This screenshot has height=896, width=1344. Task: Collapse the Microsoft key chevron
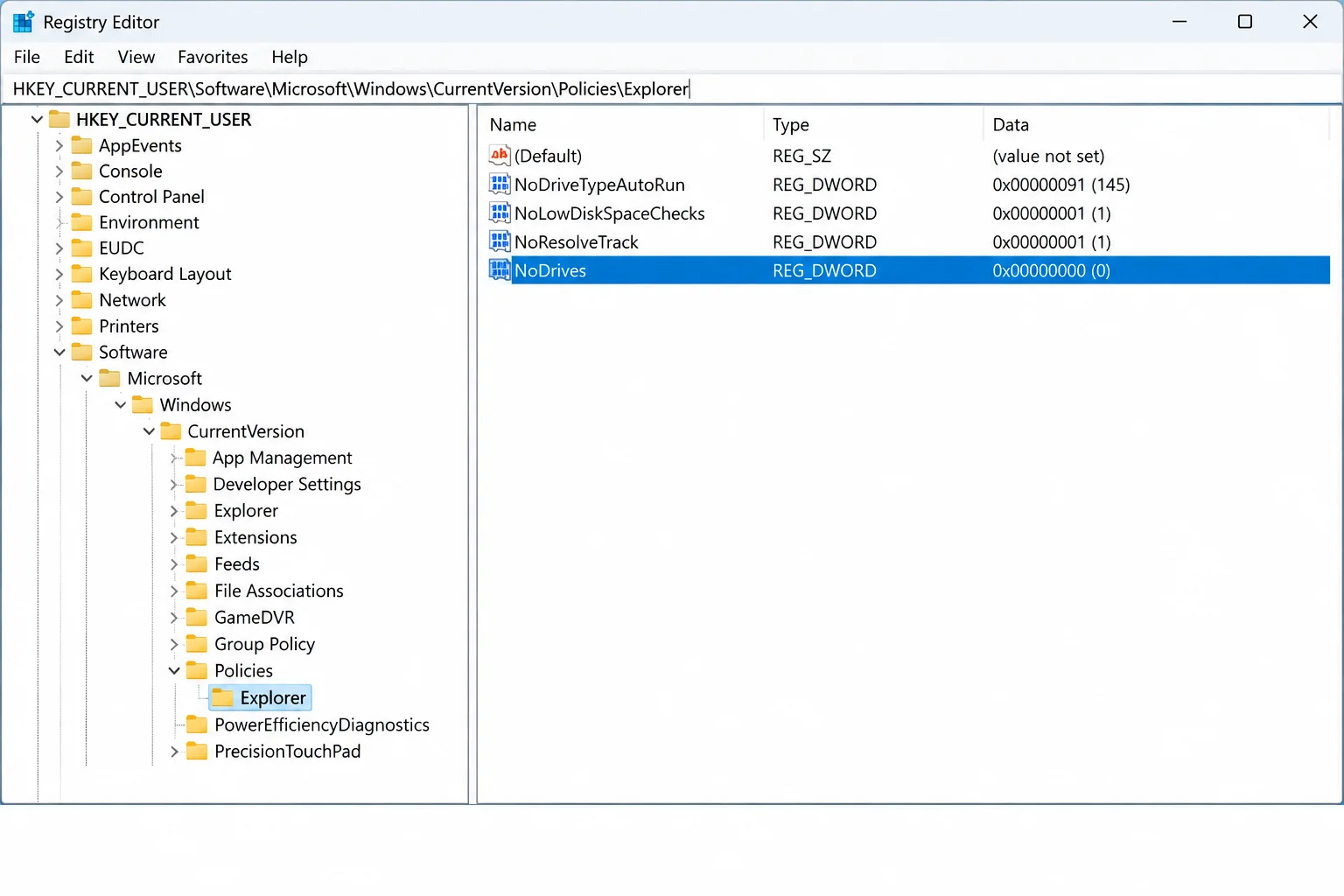tap(87, 379)
